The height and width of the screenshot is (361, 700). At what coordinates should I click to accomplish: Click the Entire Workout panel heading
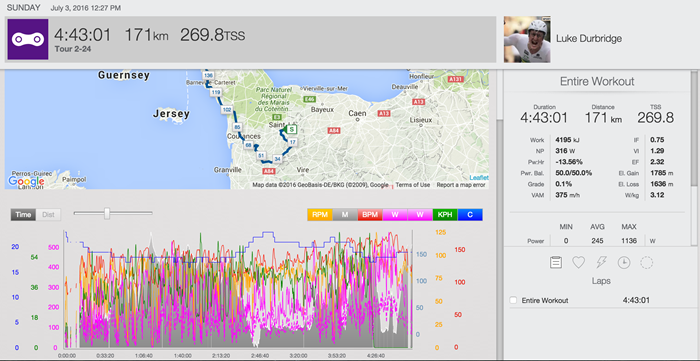pos(597,82)
